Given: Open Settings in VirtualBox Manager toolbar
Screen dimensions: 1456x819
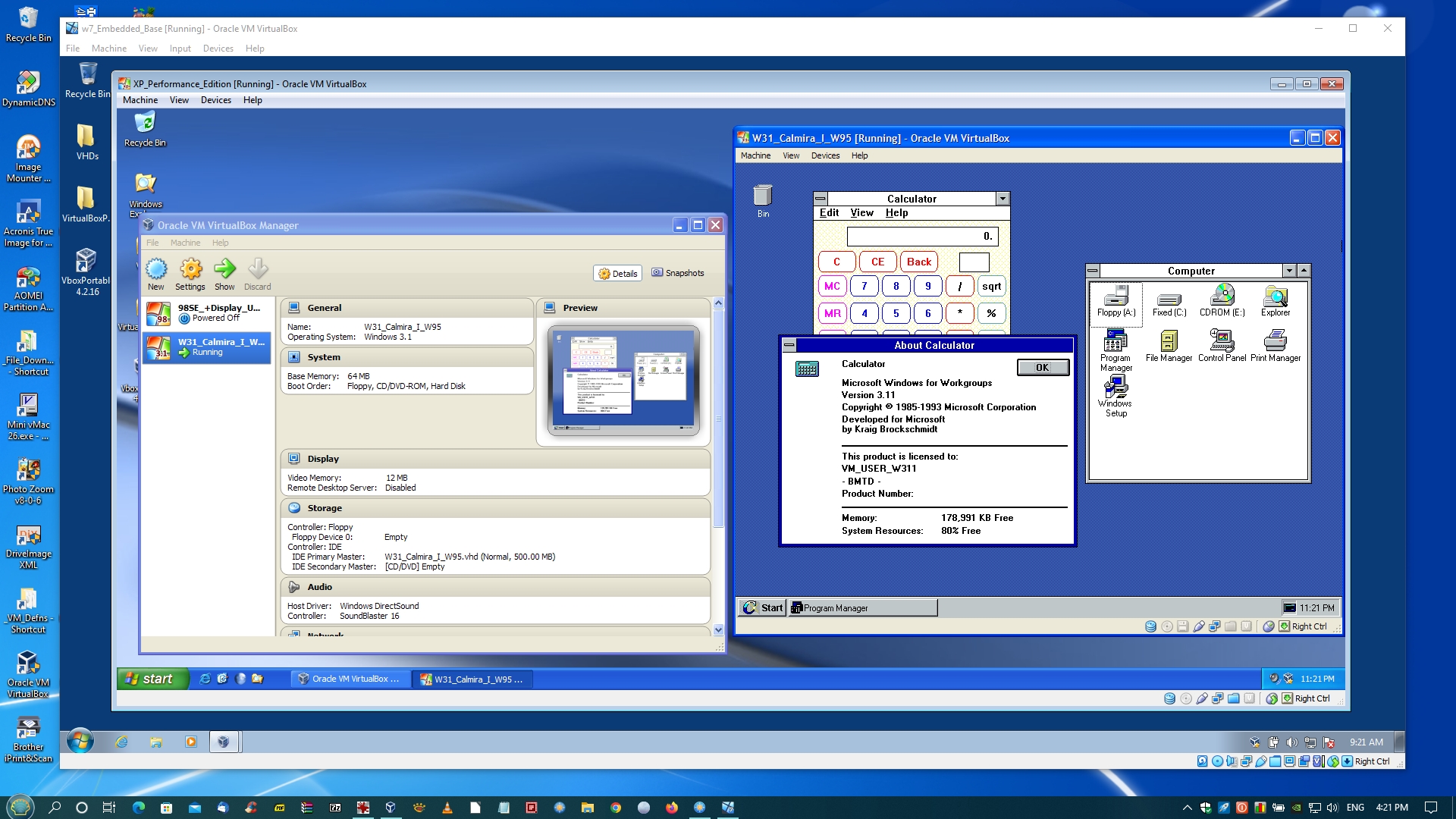Looking at the screenshot, I should (x=190, y=274).
